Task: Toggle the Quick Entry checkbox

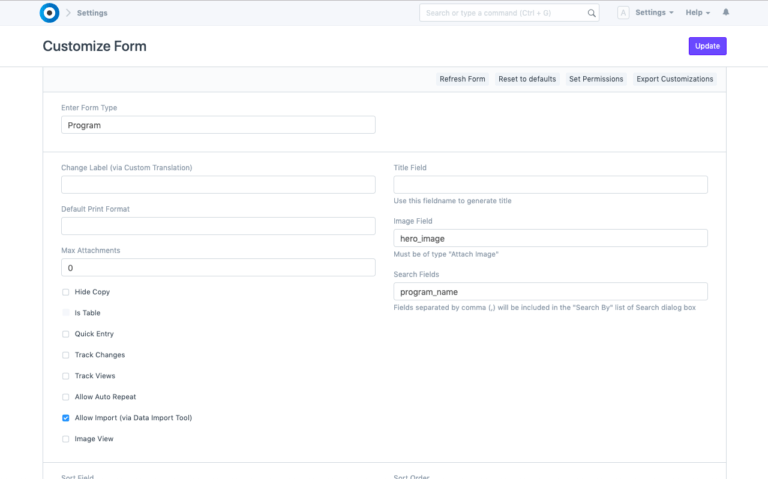Action: click(66, 334)
